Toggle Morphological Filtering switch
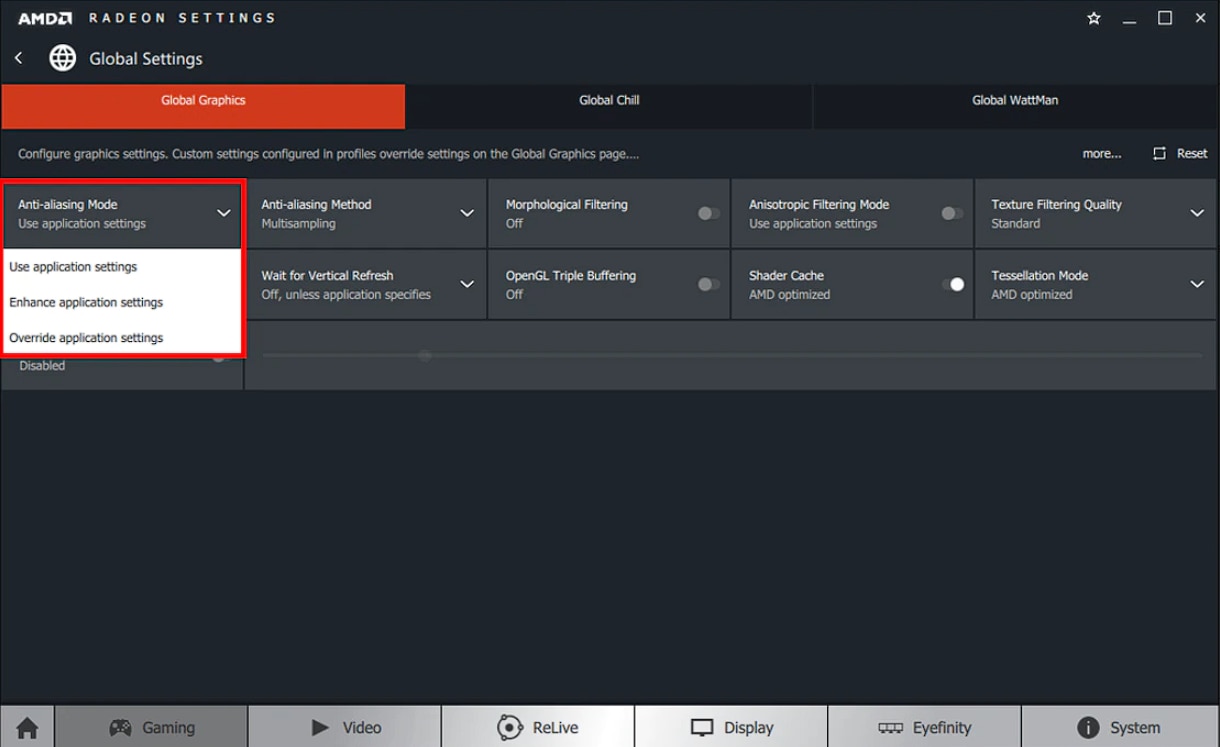Screen dimensions: 1220x747 pos(708,213)
